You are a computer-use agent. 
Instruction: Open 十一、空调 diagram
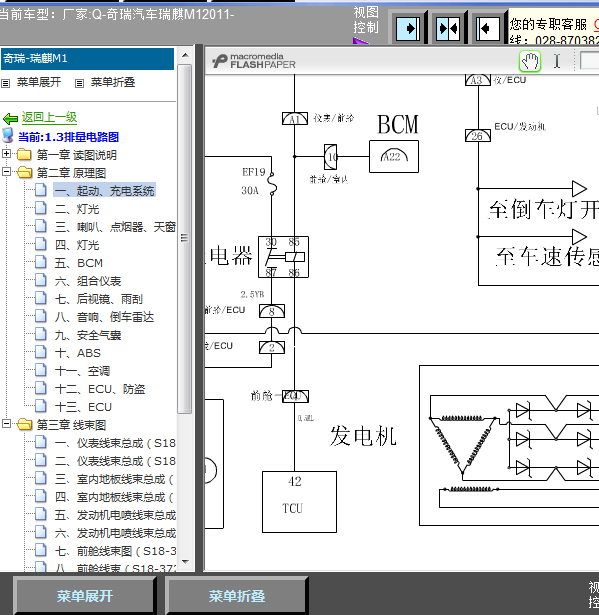pos(82,371)
